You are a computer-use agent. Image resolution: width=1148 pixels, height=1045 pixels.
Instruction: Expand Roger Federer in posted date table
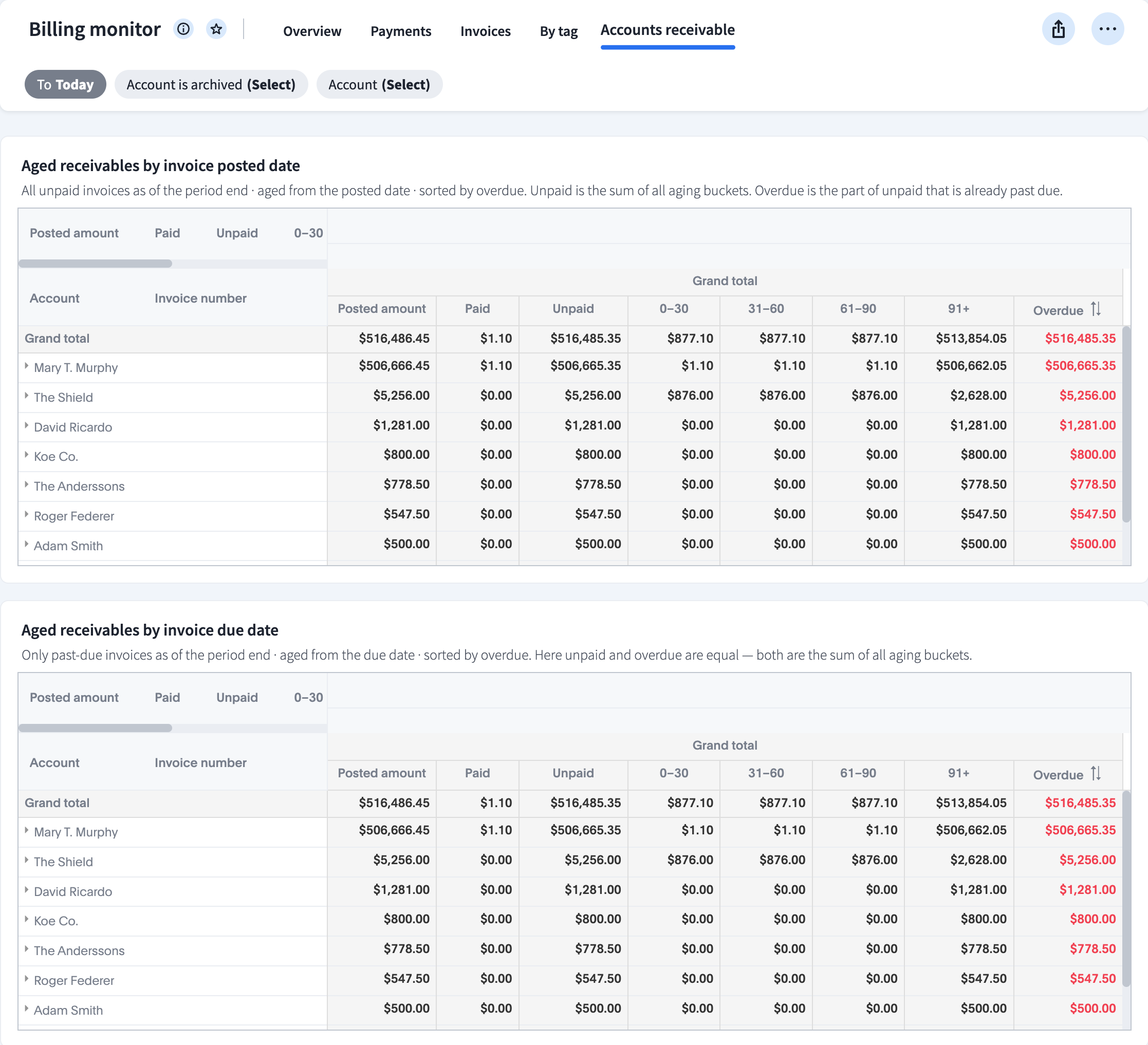click(x=27, y=514)
